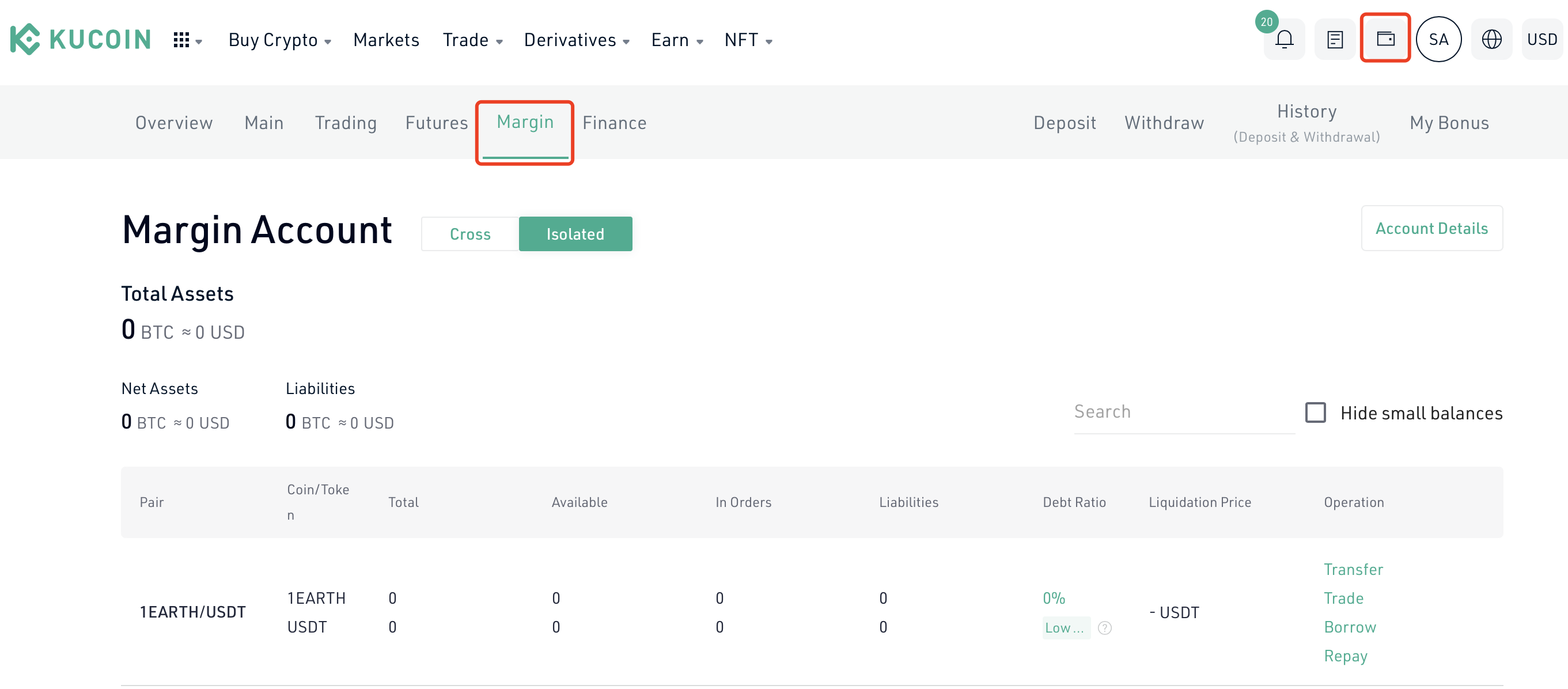The image size is (1568, 689).
Task: Expand the Trade dropdown menu
Action: (x=472, y=40)
